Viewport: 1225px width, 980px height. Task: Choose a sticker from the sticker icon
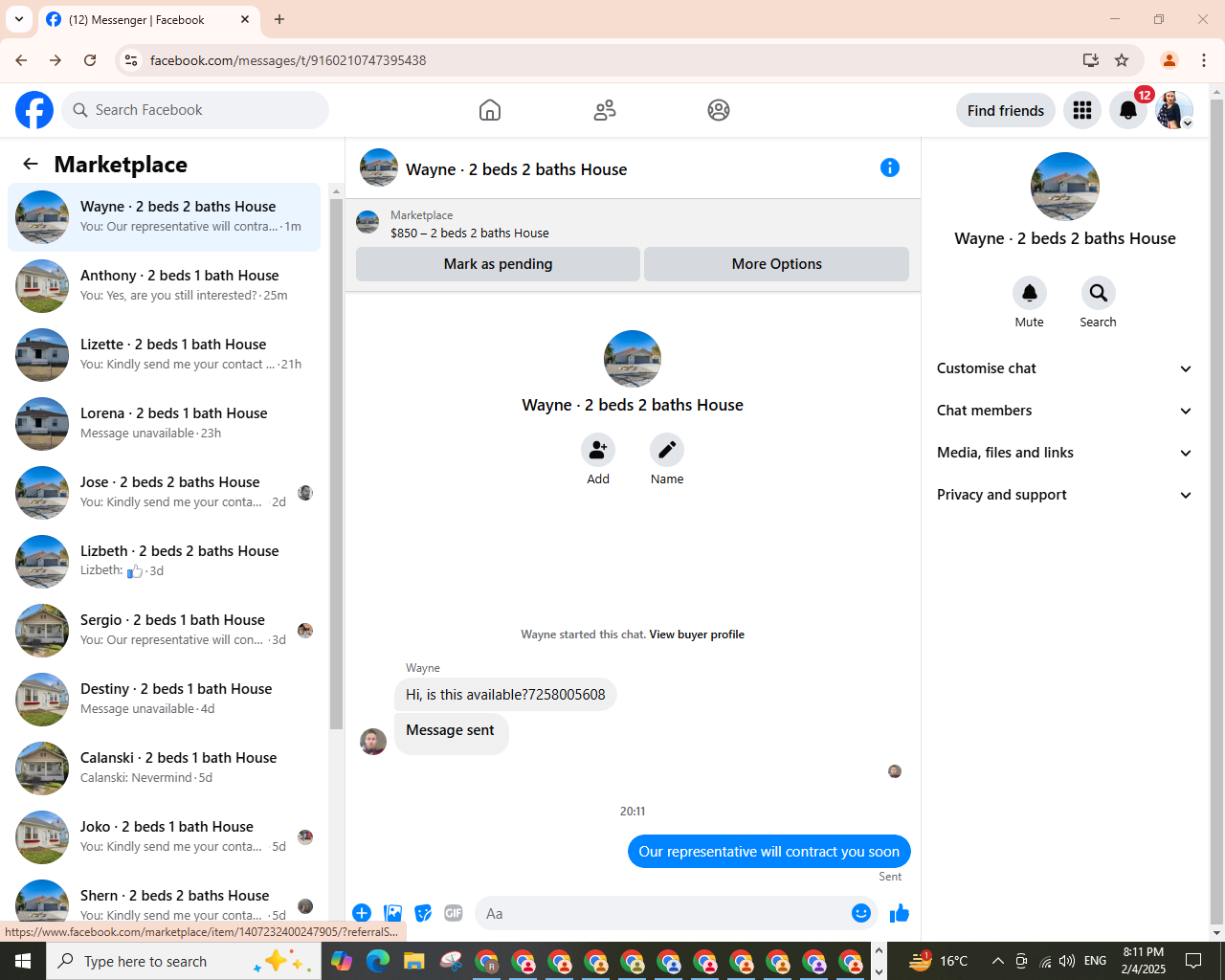tap(423, 913)
